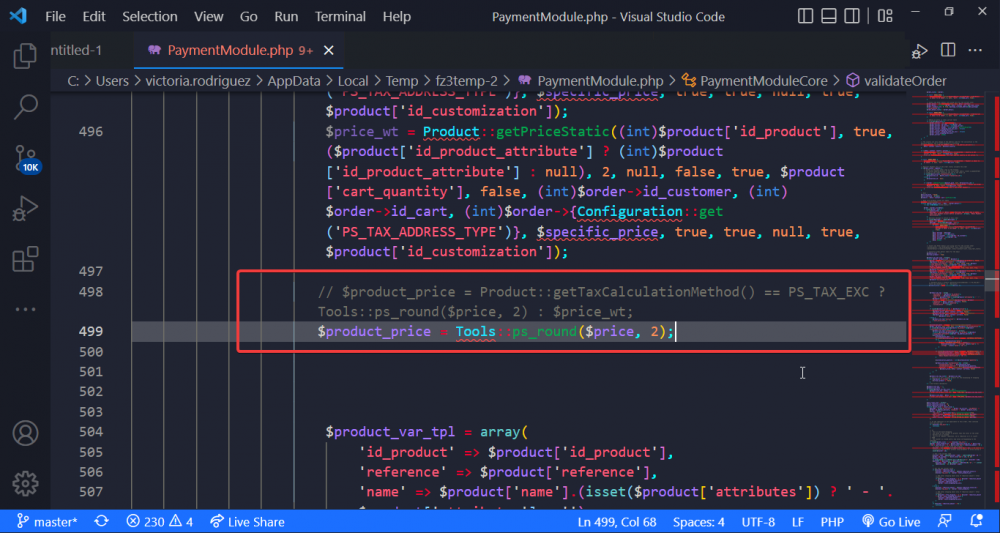
Task: Expand the AppData breadcrumb segment
Action: (x=293, y=81)
